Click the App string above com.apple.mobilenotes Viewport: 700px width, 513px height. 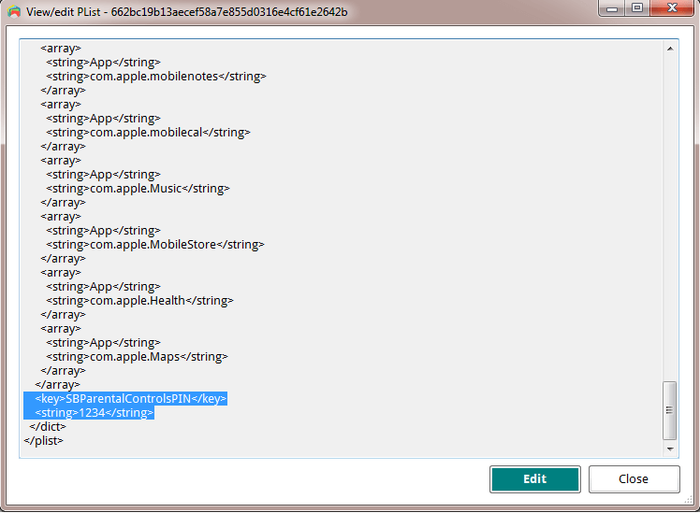[103, 63]
